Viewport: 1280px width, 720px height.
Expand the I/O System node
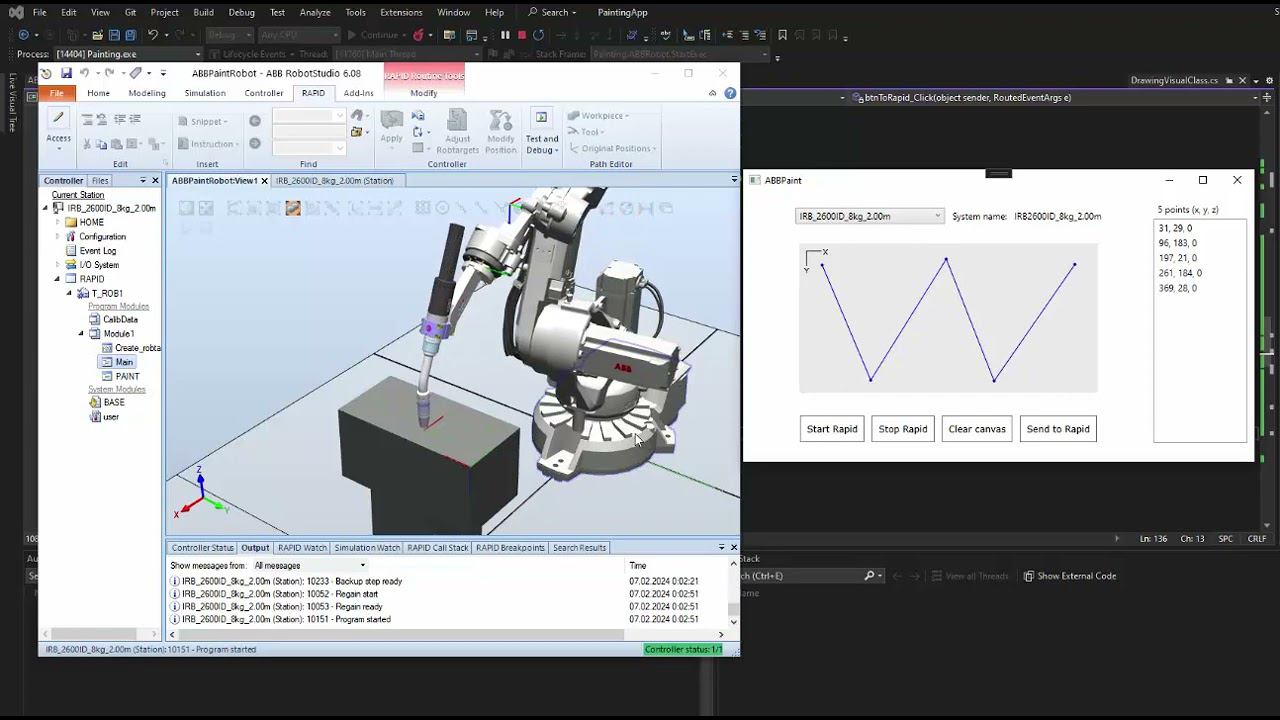[58, 265]
